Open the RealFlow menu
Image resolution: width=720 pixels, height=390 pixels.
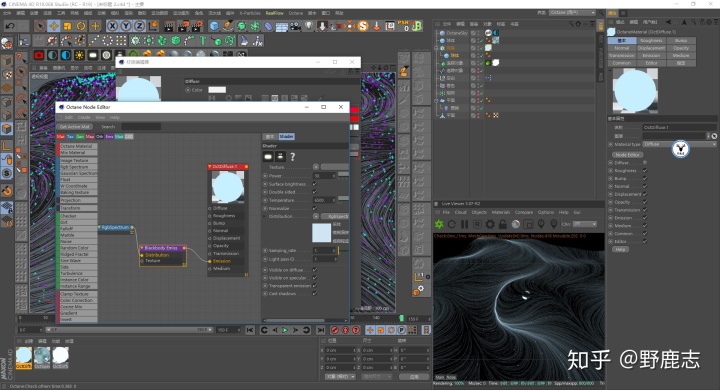pos(275,13)
